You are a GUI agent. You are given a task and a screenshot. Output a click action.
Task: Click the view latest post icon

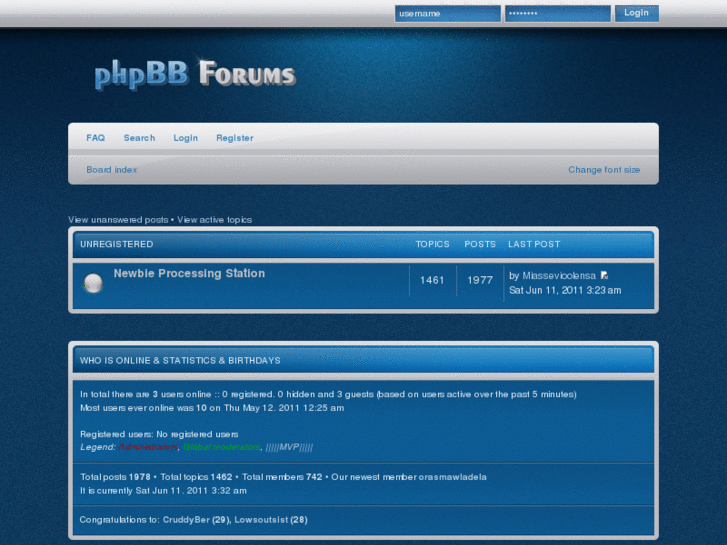(604, 276)
